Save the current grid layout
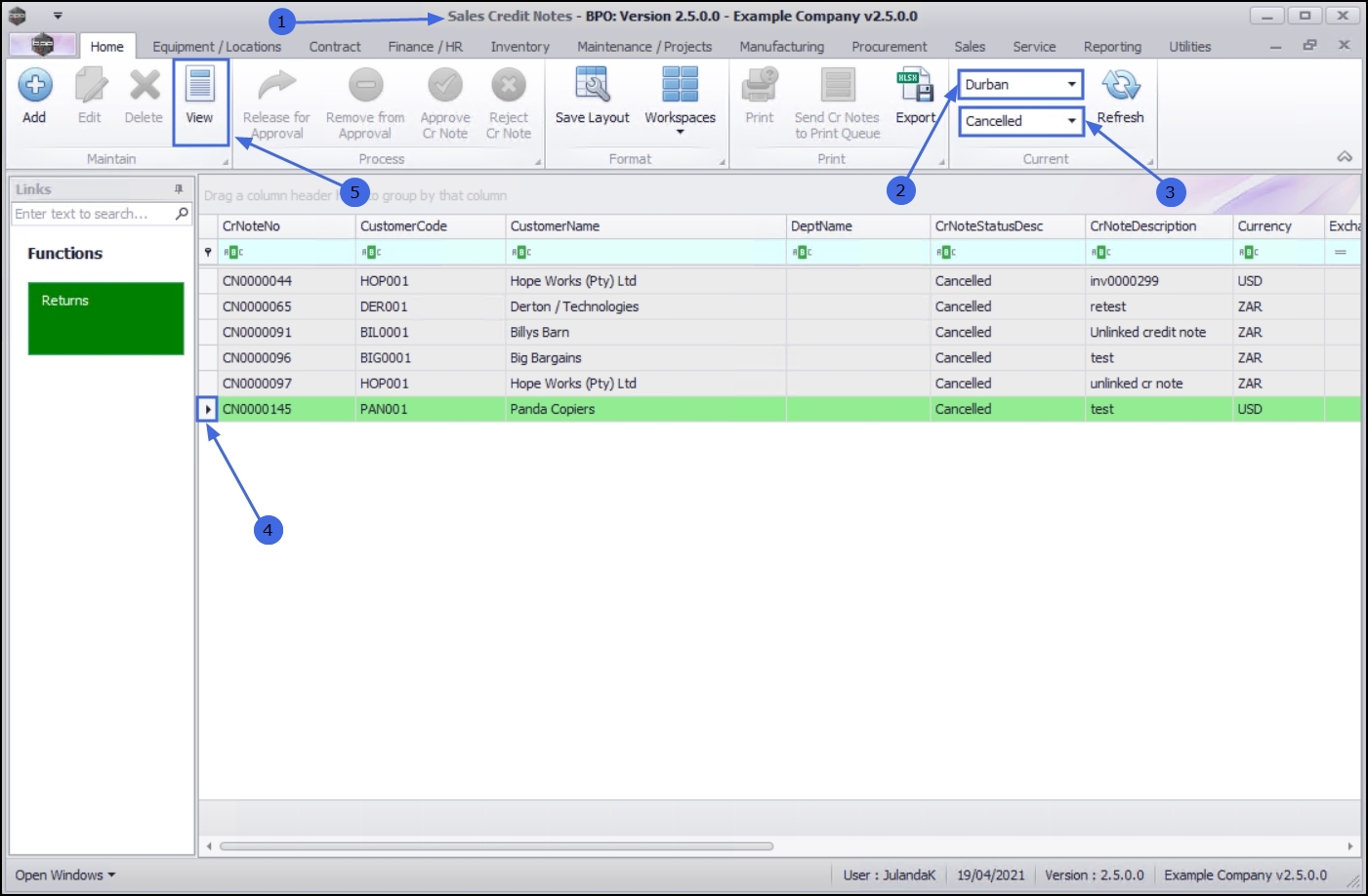This screenshot has height=896, width=1368. (592, 96)
